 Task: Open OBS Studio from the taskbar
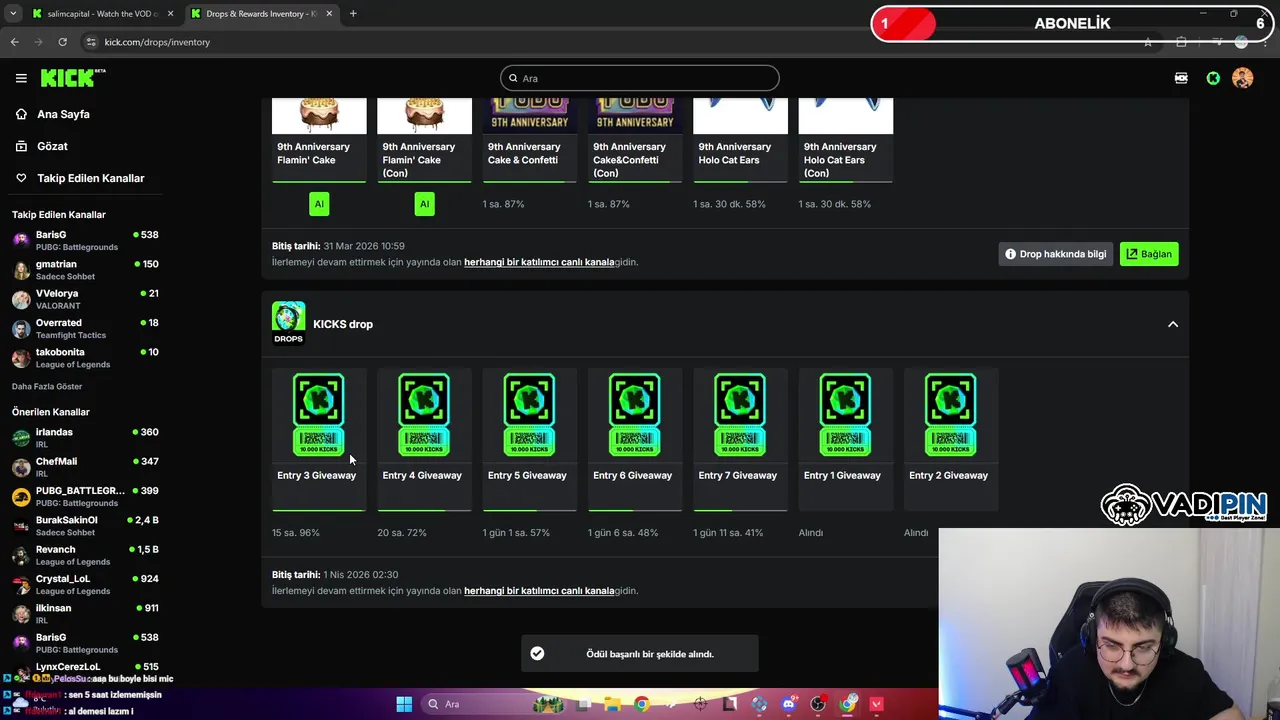pyautogui.click(x=818, y=704)
